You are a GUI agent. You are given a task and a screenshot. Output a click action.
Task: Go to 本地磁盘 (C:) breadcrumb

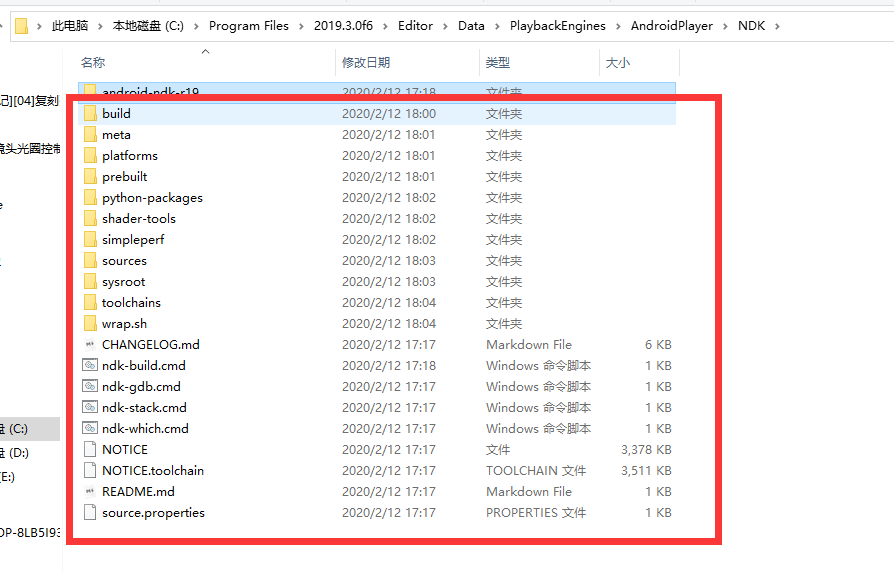148,26
